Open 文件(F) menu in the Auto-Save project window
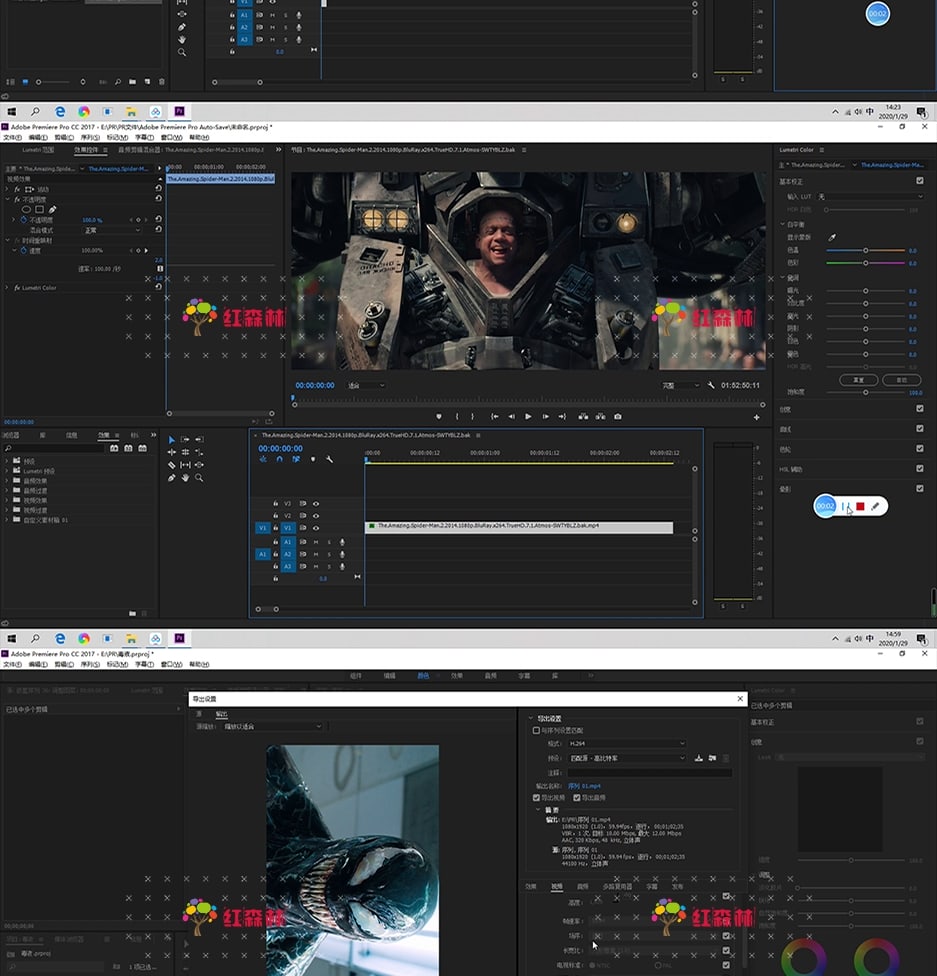The height and width of the screenshot is (976, 937). pos(12,138)
